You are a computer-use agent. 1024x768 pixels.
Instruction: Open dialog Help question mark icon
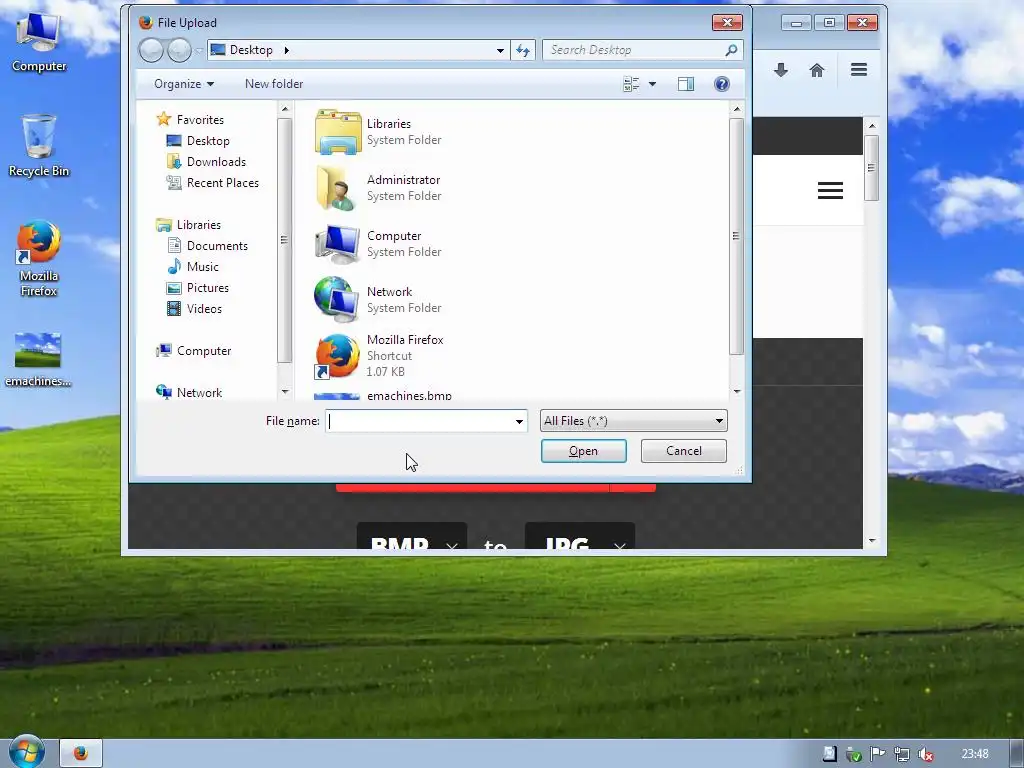722,84
